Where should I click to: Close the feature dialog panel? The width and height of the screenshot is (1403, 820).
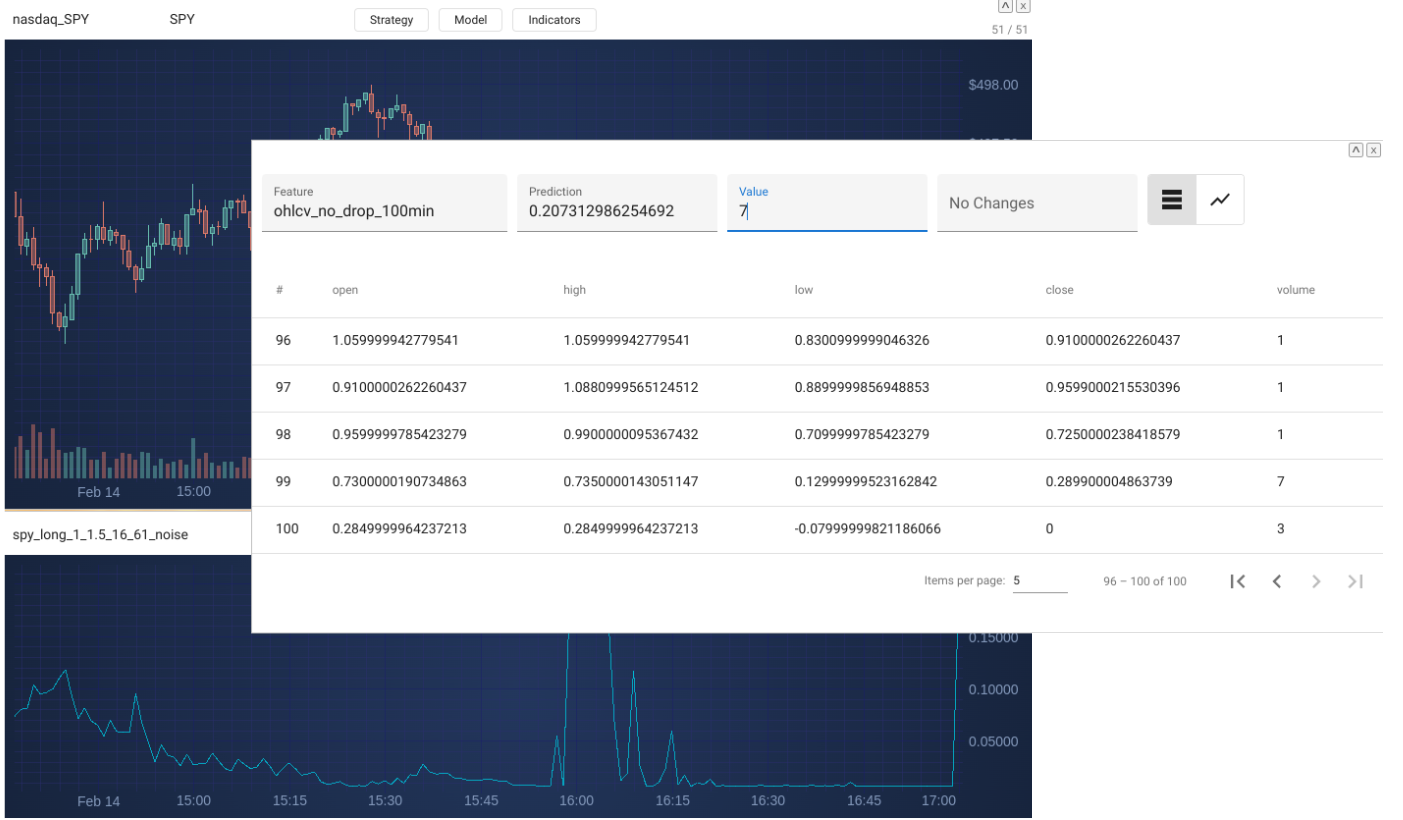(1374, 150)
